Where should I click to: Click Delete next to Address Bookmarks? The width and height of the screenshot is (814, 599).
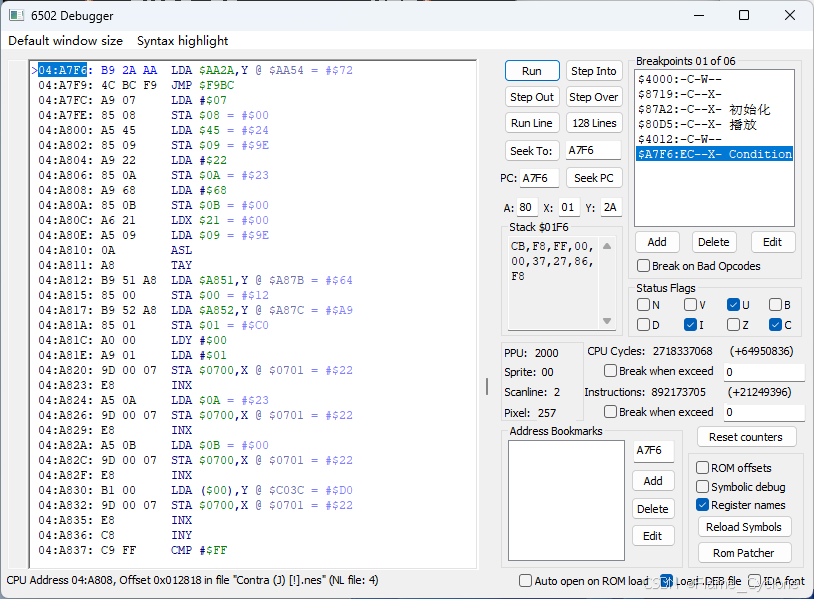653,509
